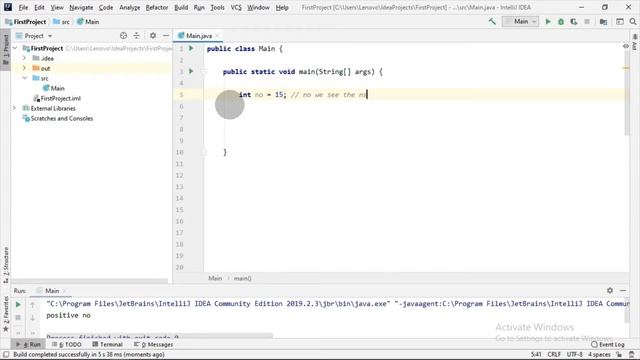Hide the Run tool window
Viewport: 640px width, 360px height.
(623, 290)
